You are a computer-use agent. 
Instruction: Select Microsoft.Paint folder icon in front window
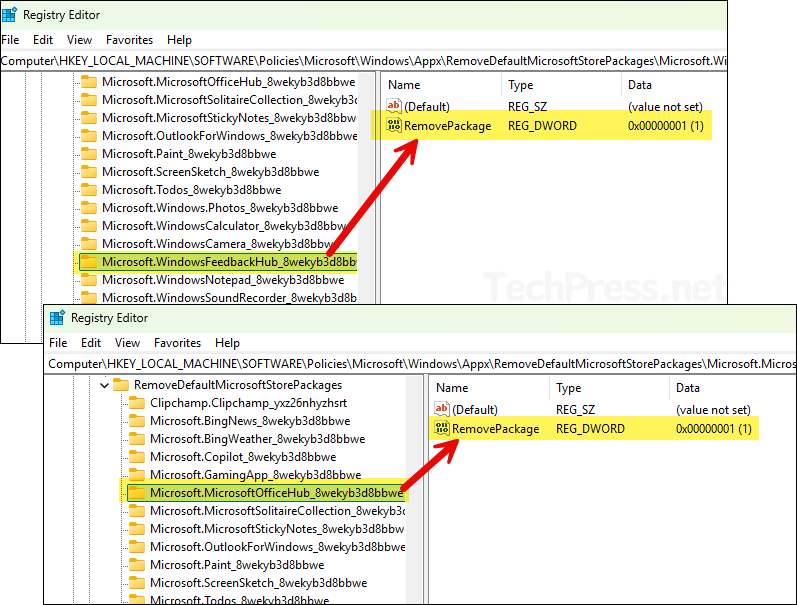pos(137,565)
